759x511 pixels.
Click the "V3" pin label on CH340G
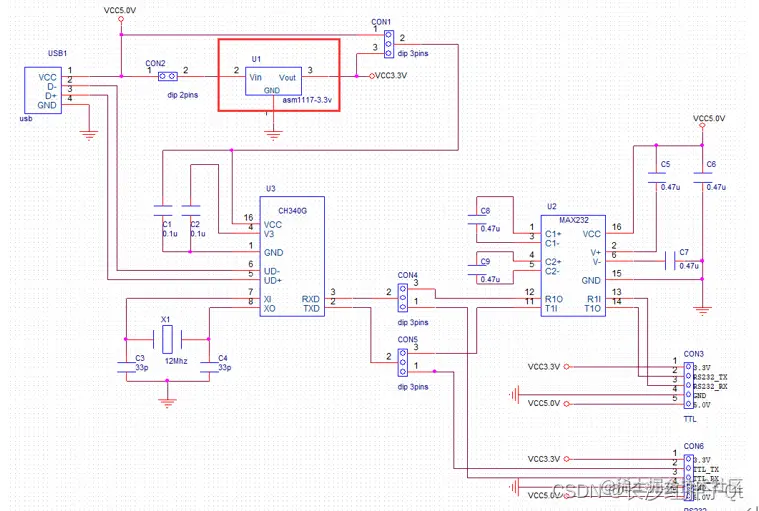click(269, 234)
